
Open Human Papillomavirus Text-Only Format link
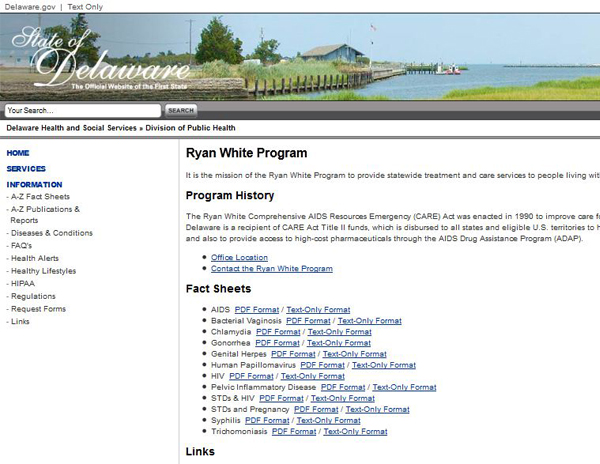[x=384, y=365]
